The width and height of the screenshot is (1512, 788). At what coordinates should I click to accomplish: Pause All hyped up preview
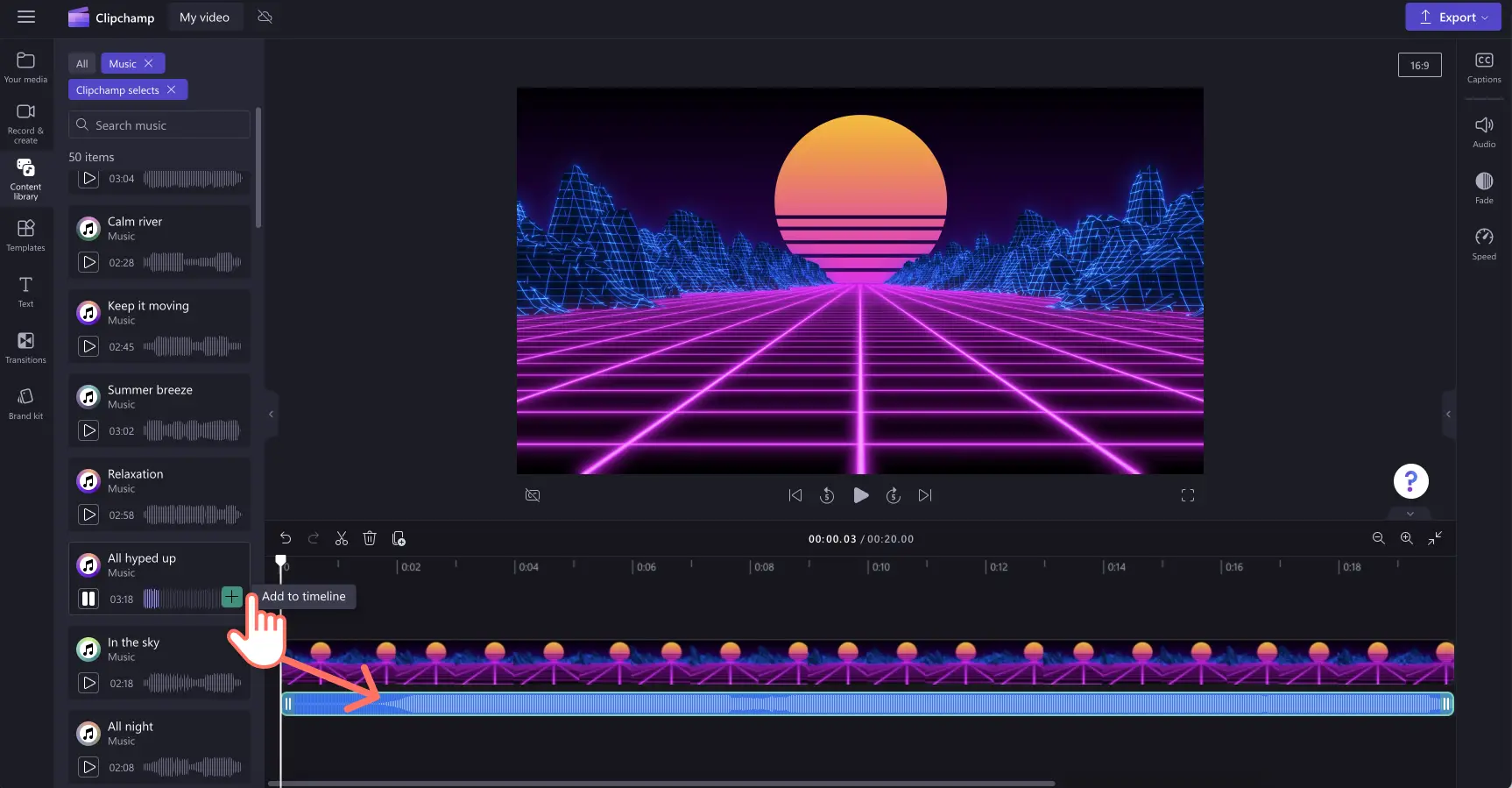pyautogui.click(x=88, y=599)
